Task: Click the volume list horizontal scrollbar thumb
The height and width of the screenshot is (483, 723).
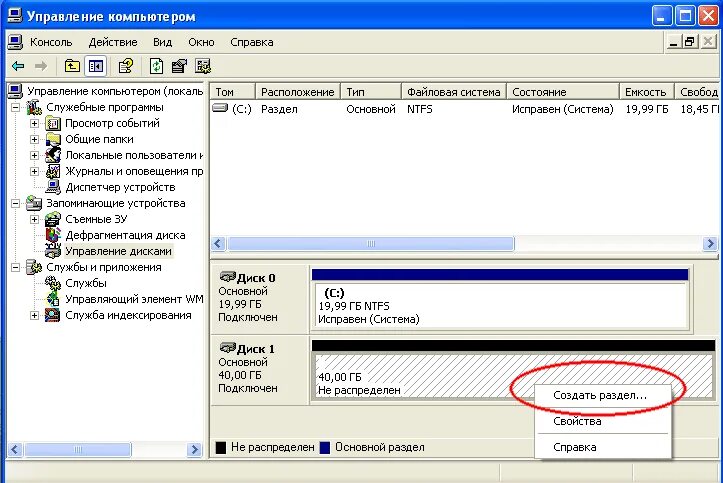Action: click(371, 243)
